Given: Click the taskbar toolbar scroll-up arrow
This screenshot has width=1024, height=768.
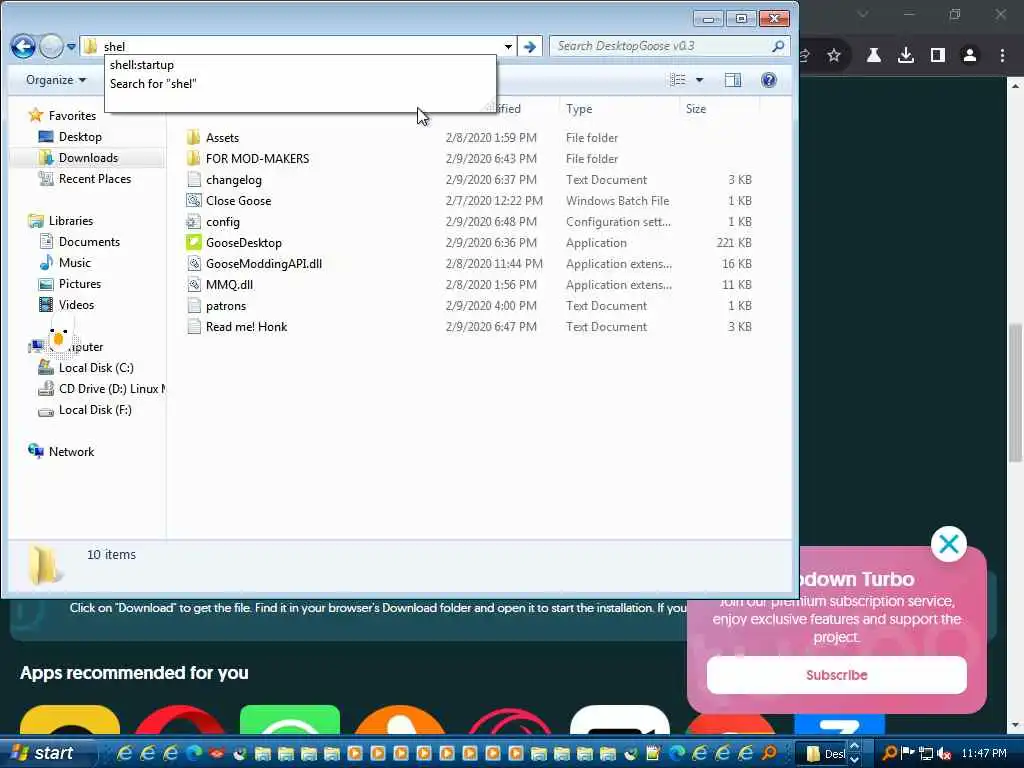Looking at the screenshot, I should pyautogui.click(x=854, y=746).
